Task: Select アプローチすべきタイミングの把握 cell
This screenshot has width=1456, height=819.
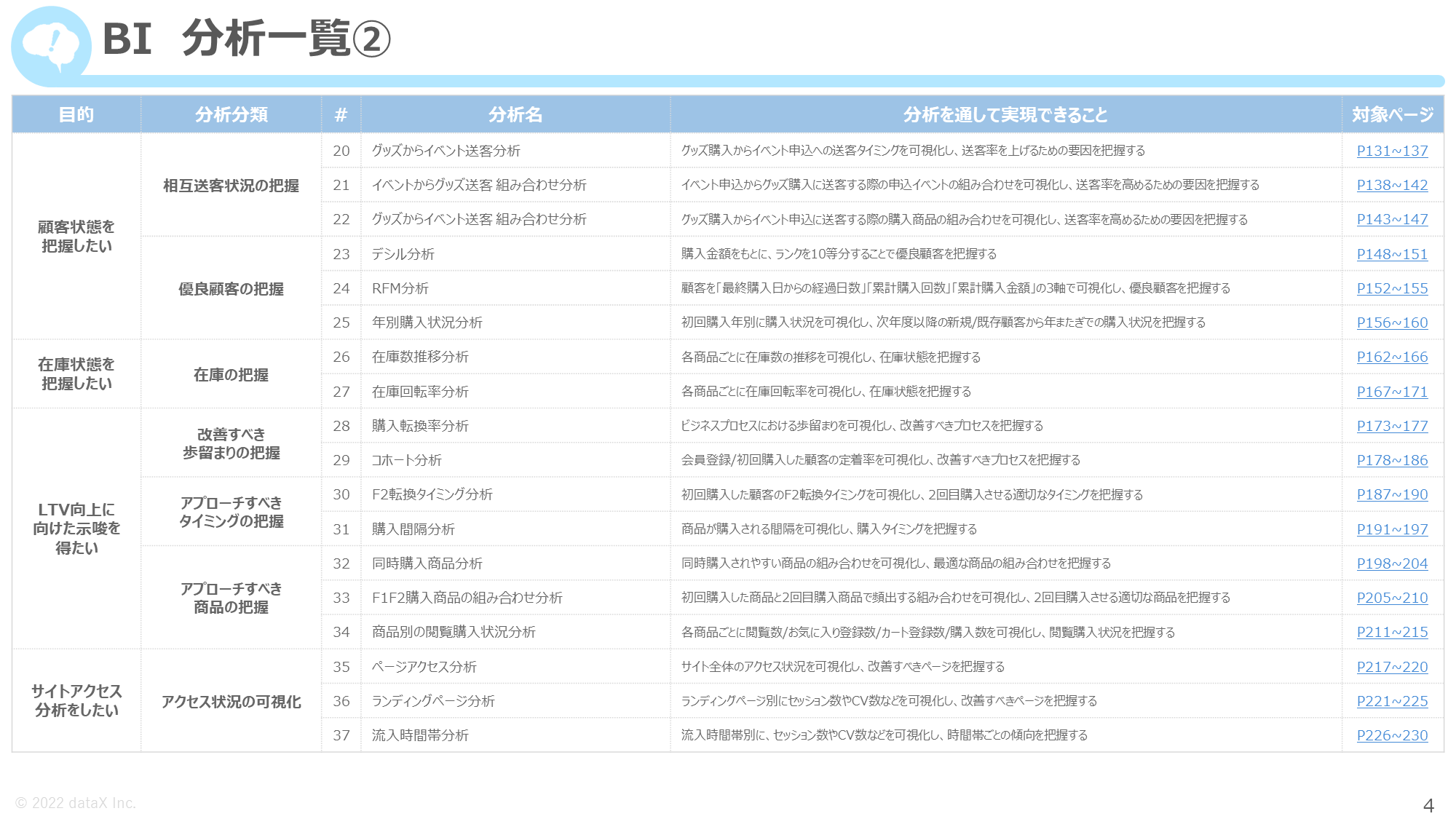Action: click(232, 512)
